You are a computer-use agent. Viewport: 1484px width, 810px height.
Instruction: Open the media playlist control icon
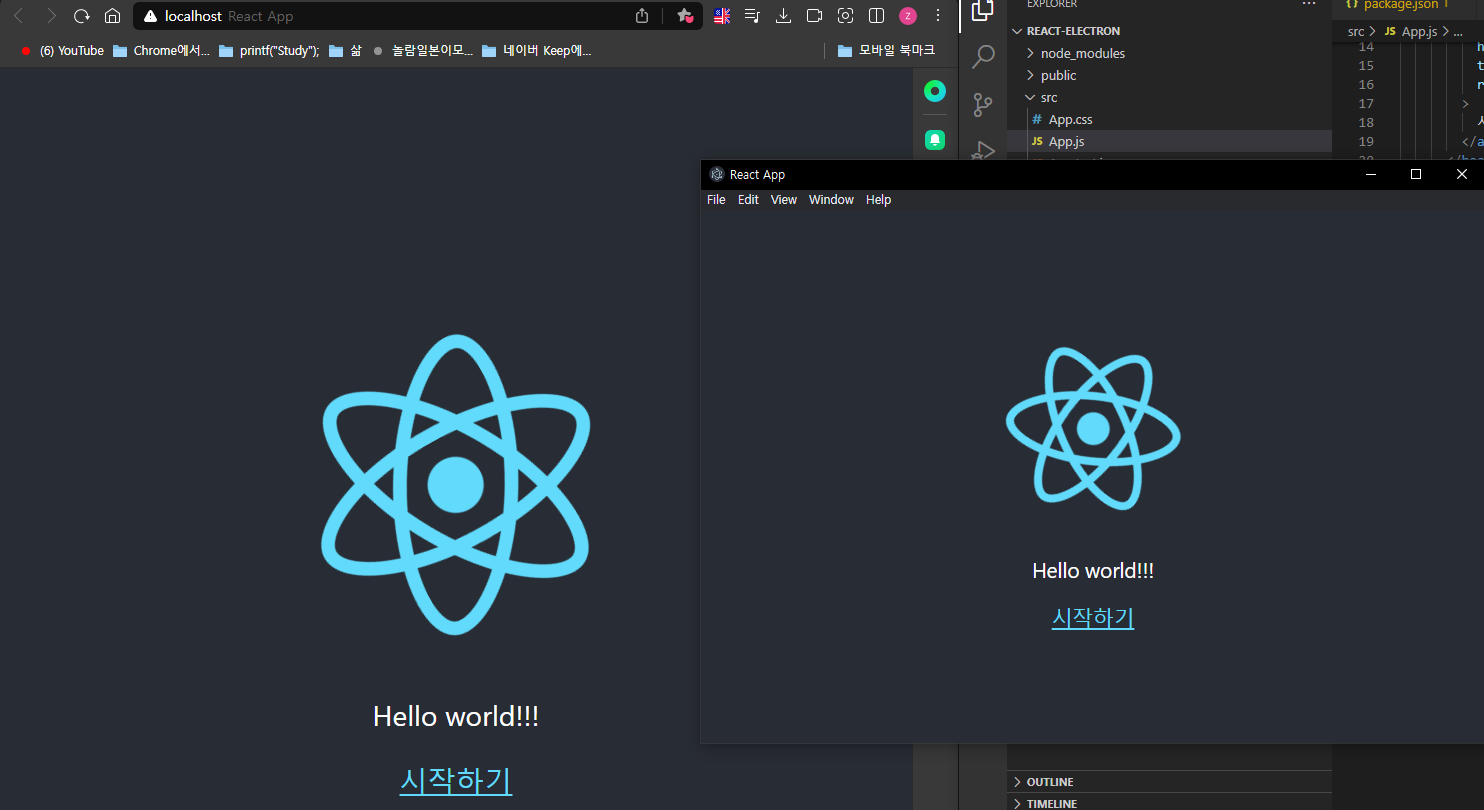click(753, 16)
